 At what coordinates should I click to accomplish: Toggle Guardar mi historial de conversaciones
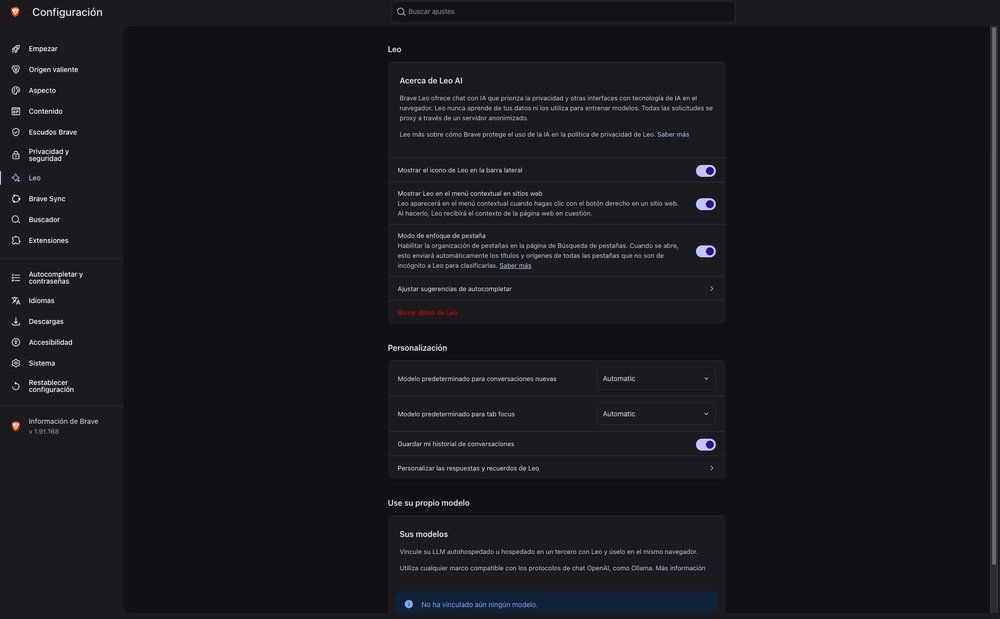point(705,444)
